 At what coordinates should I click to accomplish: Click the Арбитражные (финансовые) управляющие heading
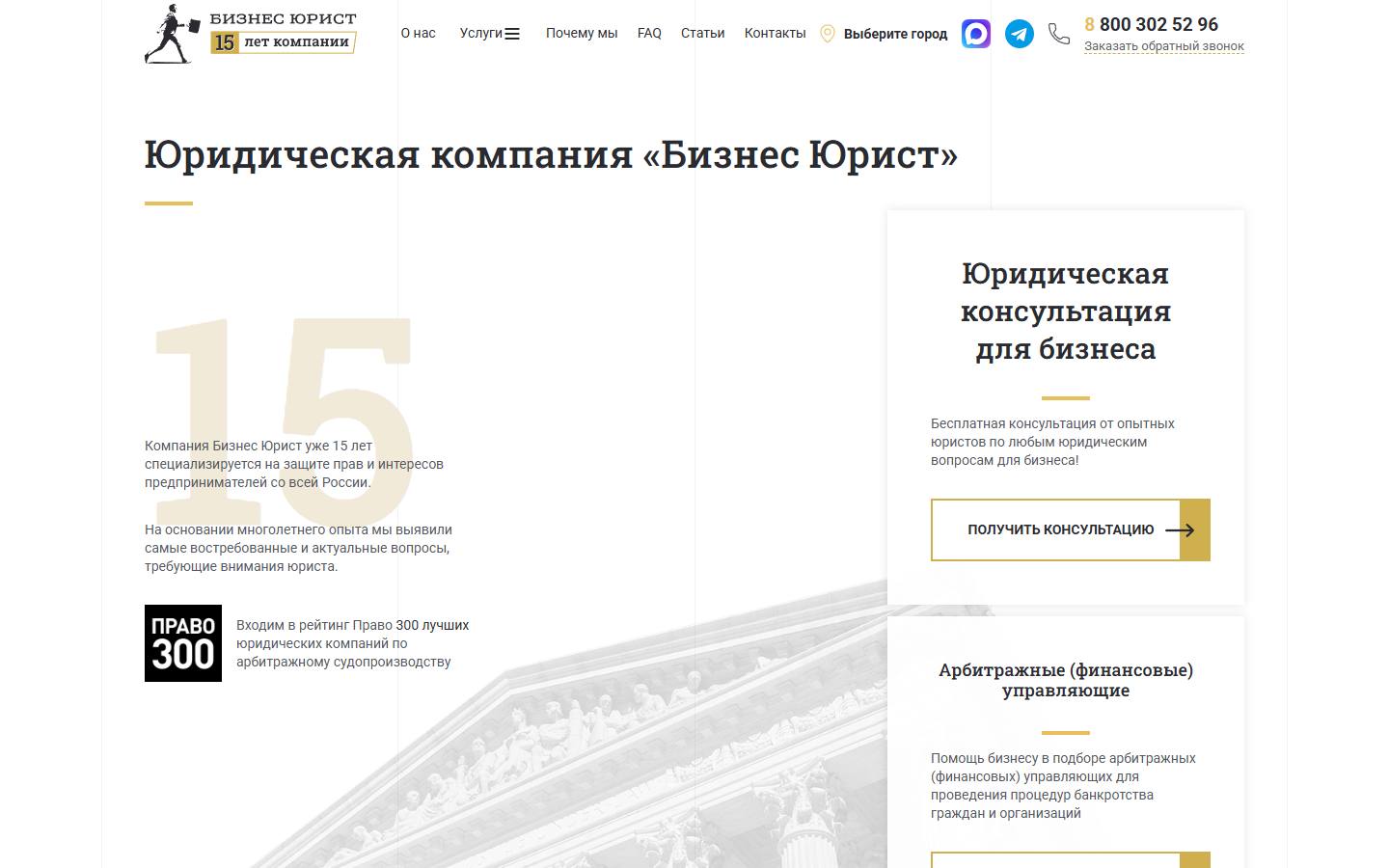[1066, 680]
